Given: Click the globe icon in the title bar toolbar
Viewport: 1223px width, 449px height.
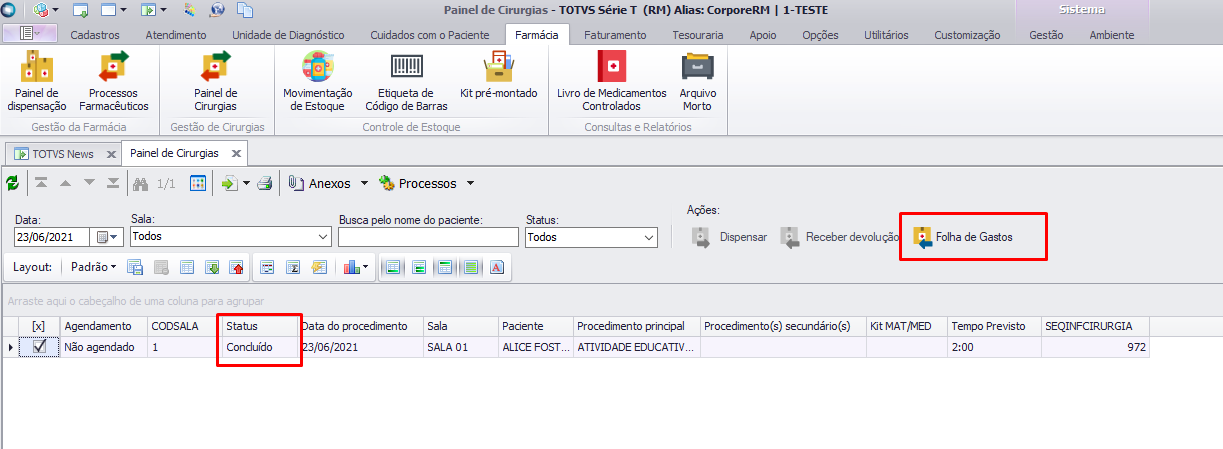Looking at the screenshot, I should pos(218,10).
